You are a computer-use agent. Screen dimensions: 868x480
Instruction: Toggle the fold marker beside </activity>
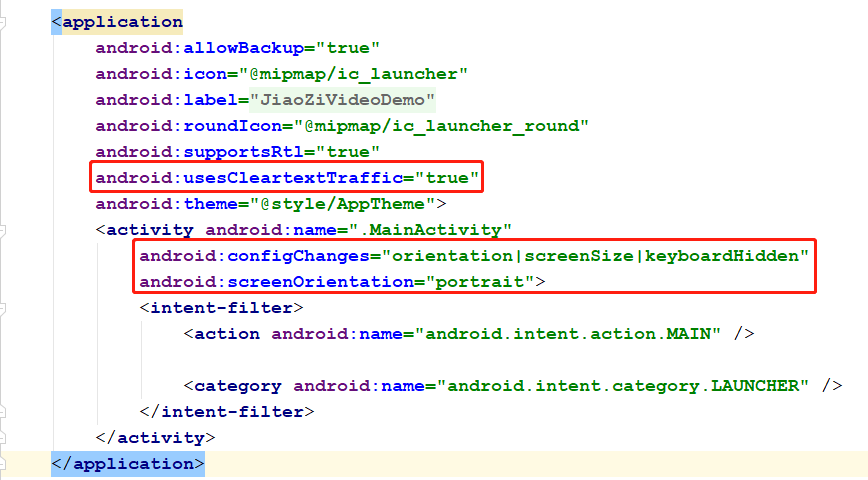pyautogui.click(x=2, y=438)
